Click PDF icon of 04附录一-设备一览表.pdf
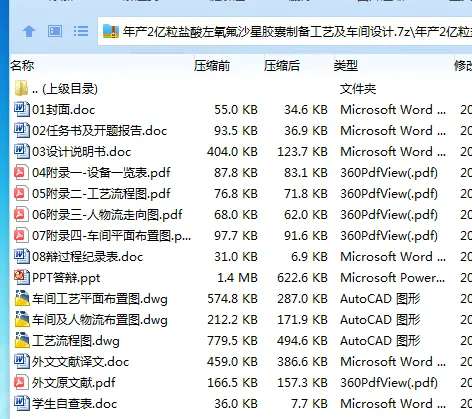 point(21,172)
